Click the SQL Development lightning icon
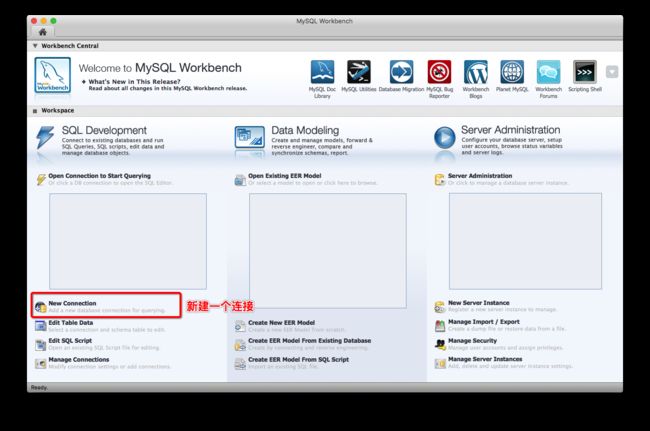650x431 pixels. click(45, 138)
